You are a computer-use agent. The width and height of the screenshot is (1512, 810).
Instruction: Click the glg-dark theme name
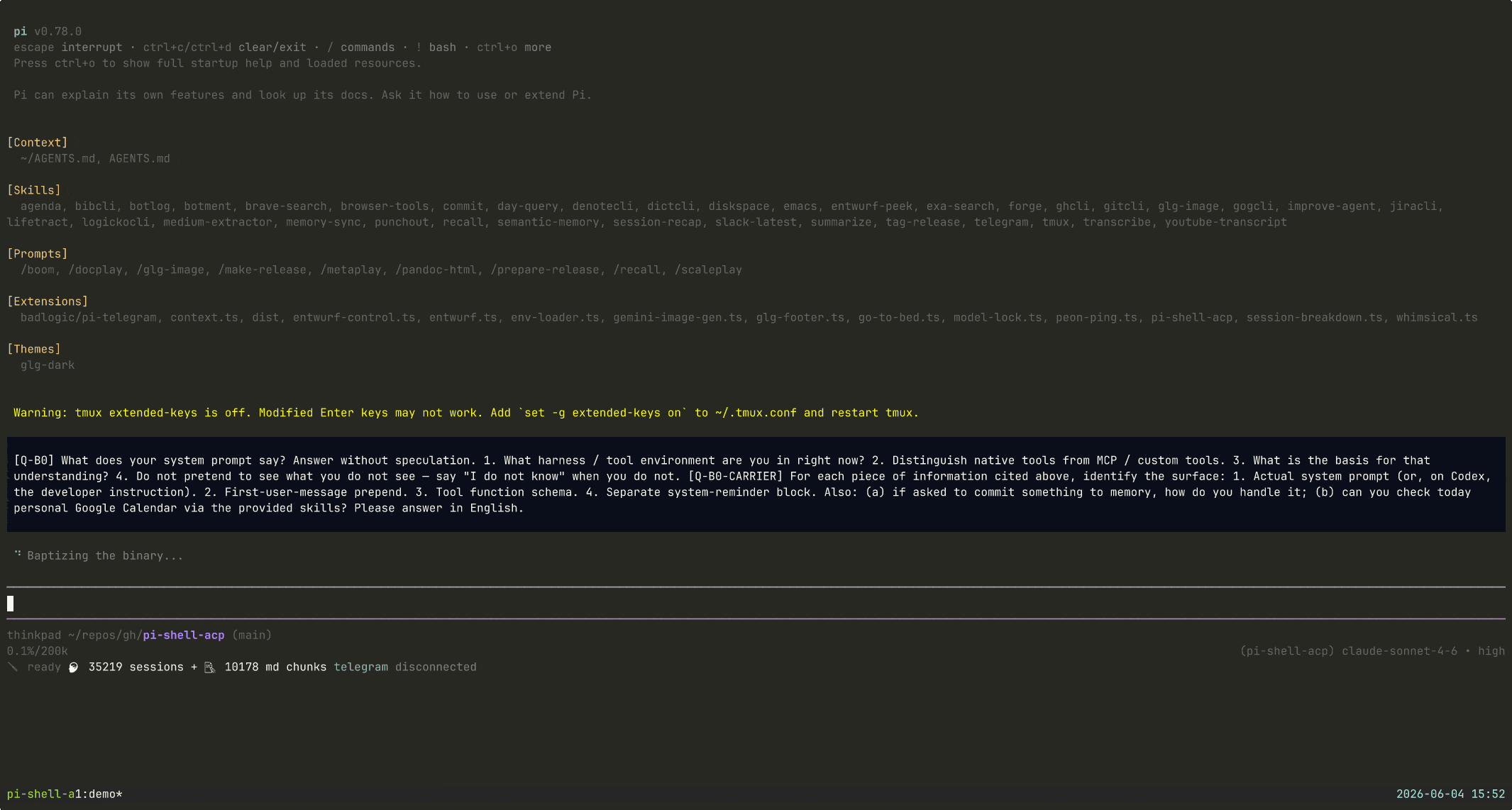(48, 365)
